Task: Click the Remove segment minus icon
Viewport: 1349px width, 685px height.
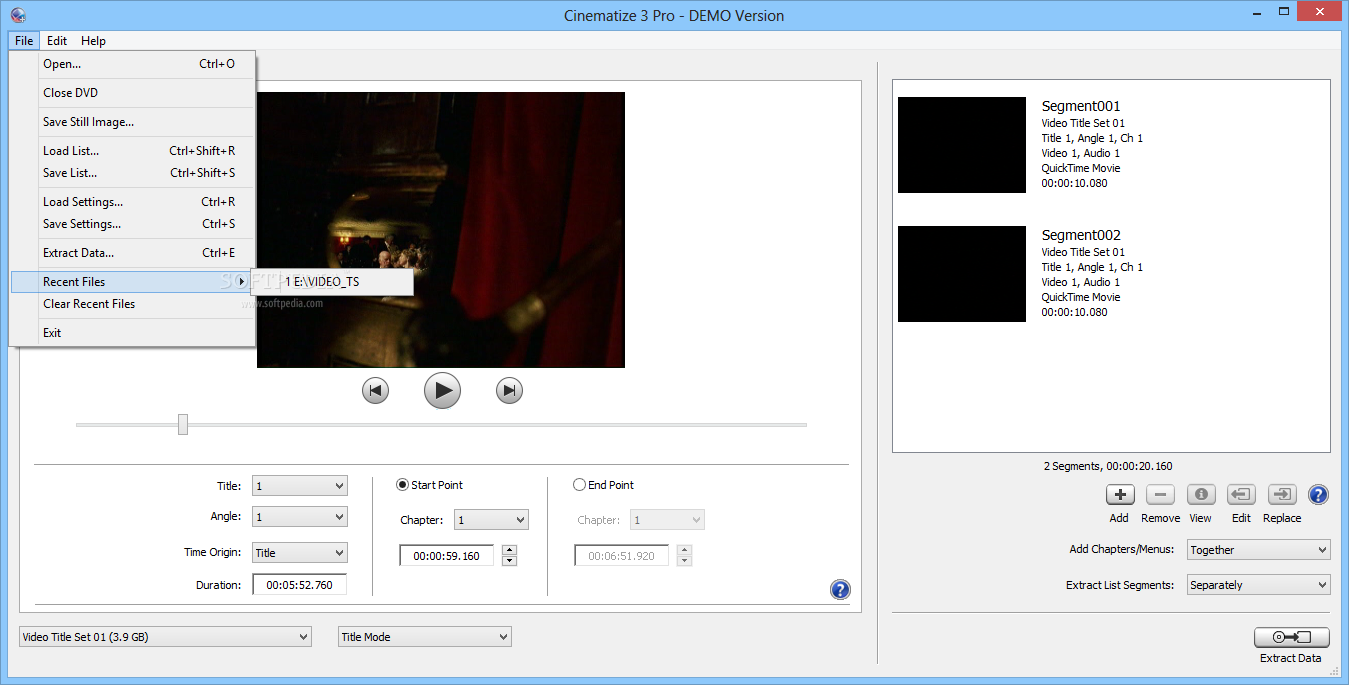Action: [x=1160, y=494]
